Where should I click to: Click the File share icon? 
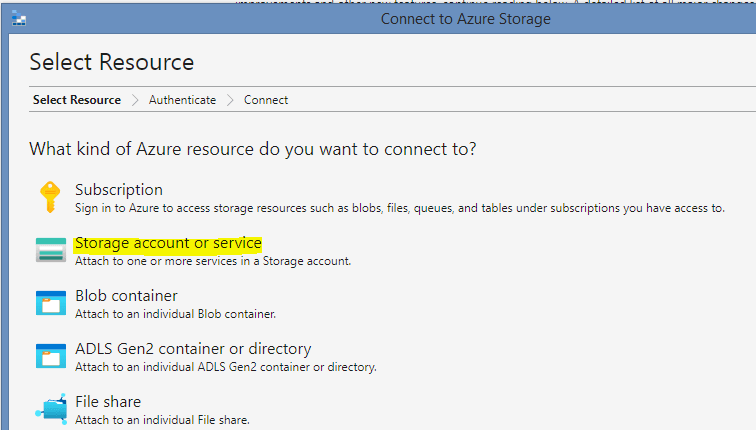[51, 409]
